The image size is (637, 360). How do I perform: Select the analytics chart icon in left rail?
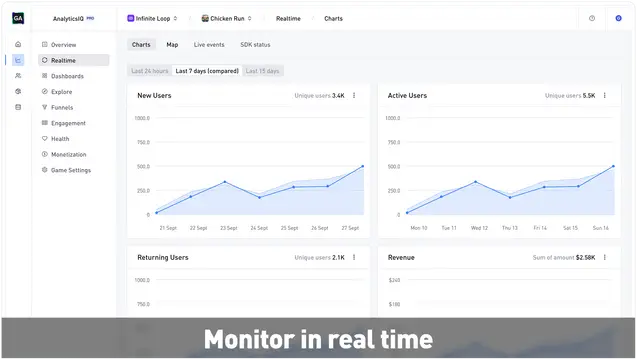click(18, 60)
